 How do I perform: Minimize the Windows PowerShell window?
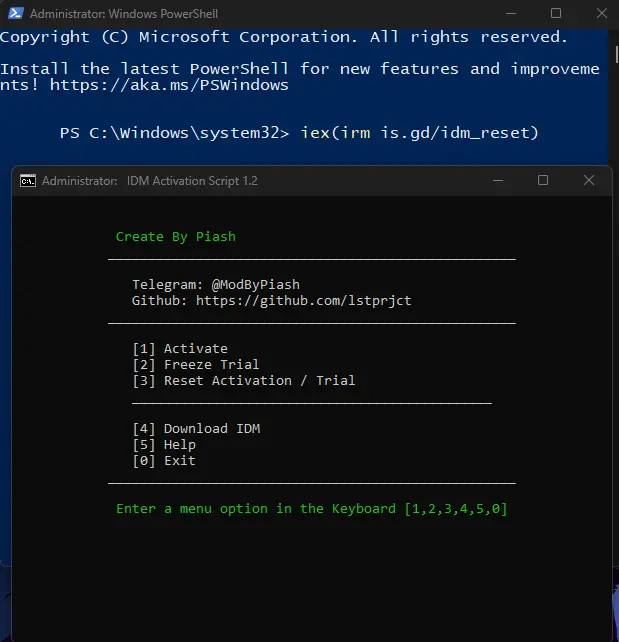pos(511,14)
